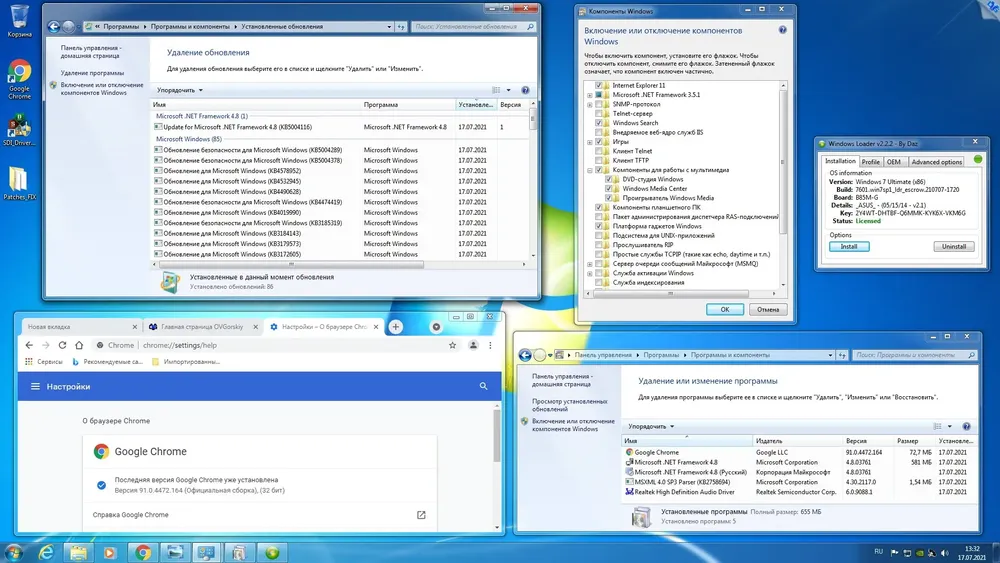This screenshot has height=563, width=1000.
Task: Click the Uninstall button in Windows Loader
Action: point(953,246)
